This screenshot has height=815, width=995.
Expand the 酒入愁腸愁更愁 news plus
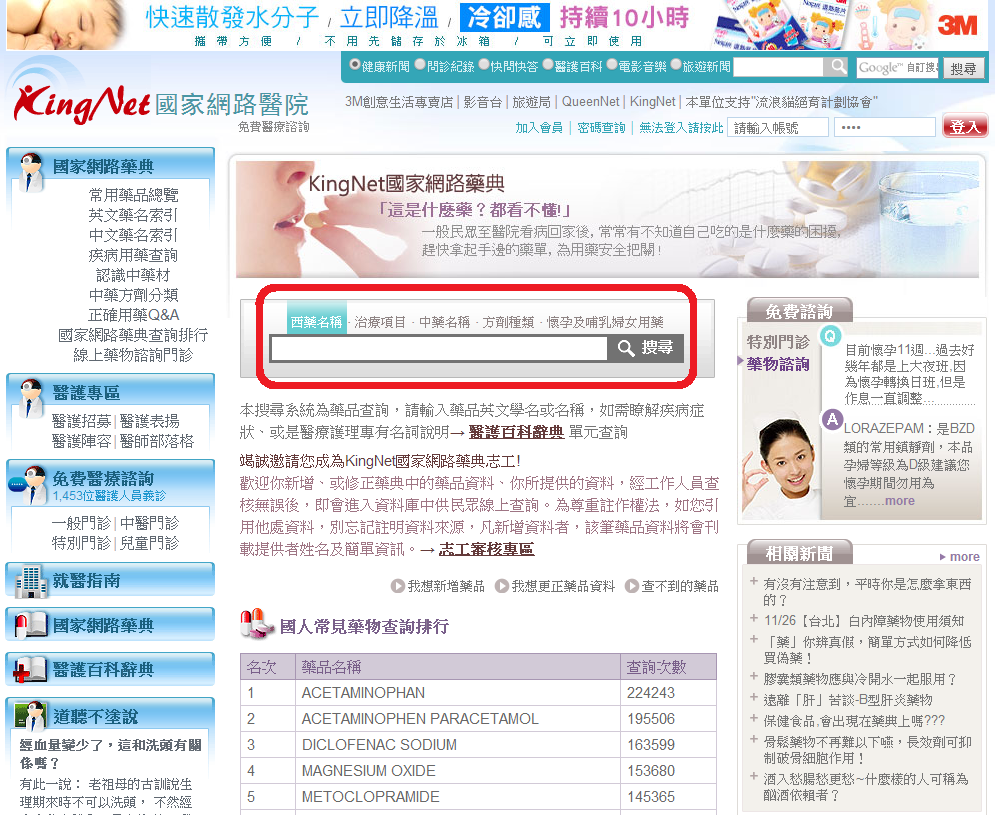point(754,776)
